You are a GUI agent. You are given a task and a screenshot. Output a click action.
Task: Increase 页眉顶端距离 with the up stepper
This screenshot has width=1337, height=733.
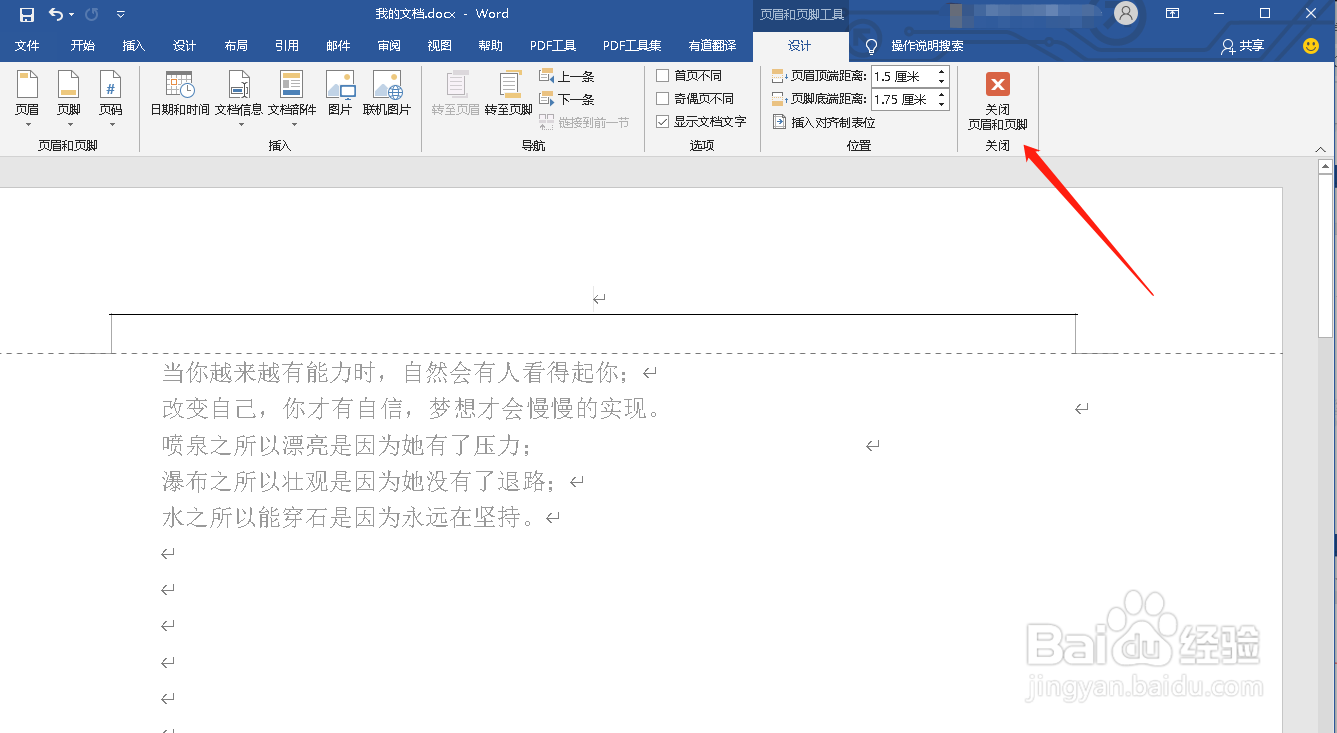(941, 70)
